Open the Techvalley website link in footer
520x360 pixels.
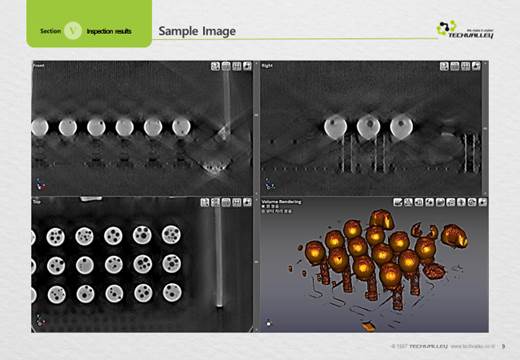tap(473, 347)
